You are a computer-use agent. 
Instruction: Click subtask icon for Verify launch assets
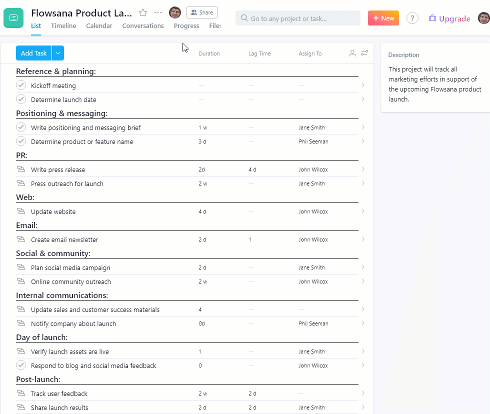(x=21, y=351)
